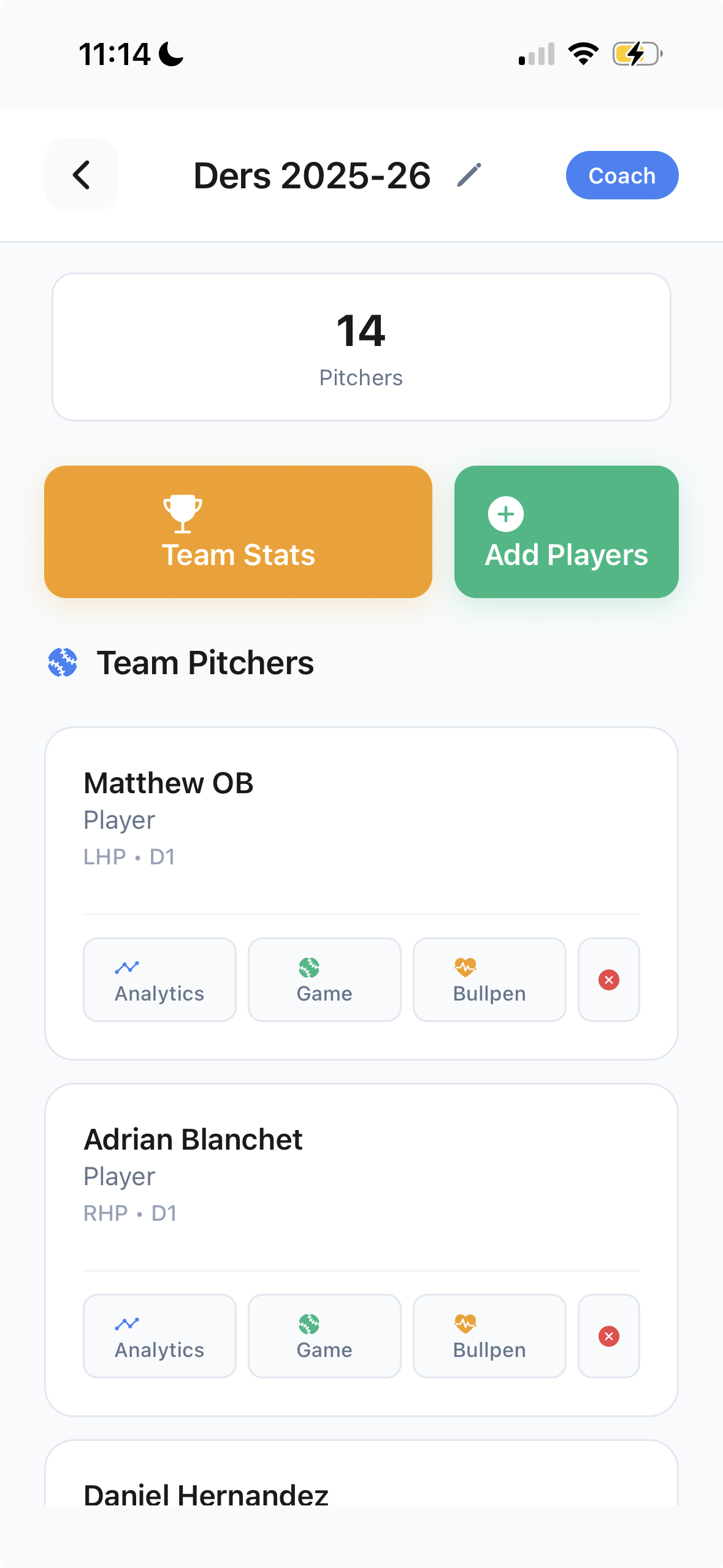Image resolution: width=723 pixels, height=1568 pixels.
Task: Open the 14 Pitchers summary card
Action: pos(361,347)
